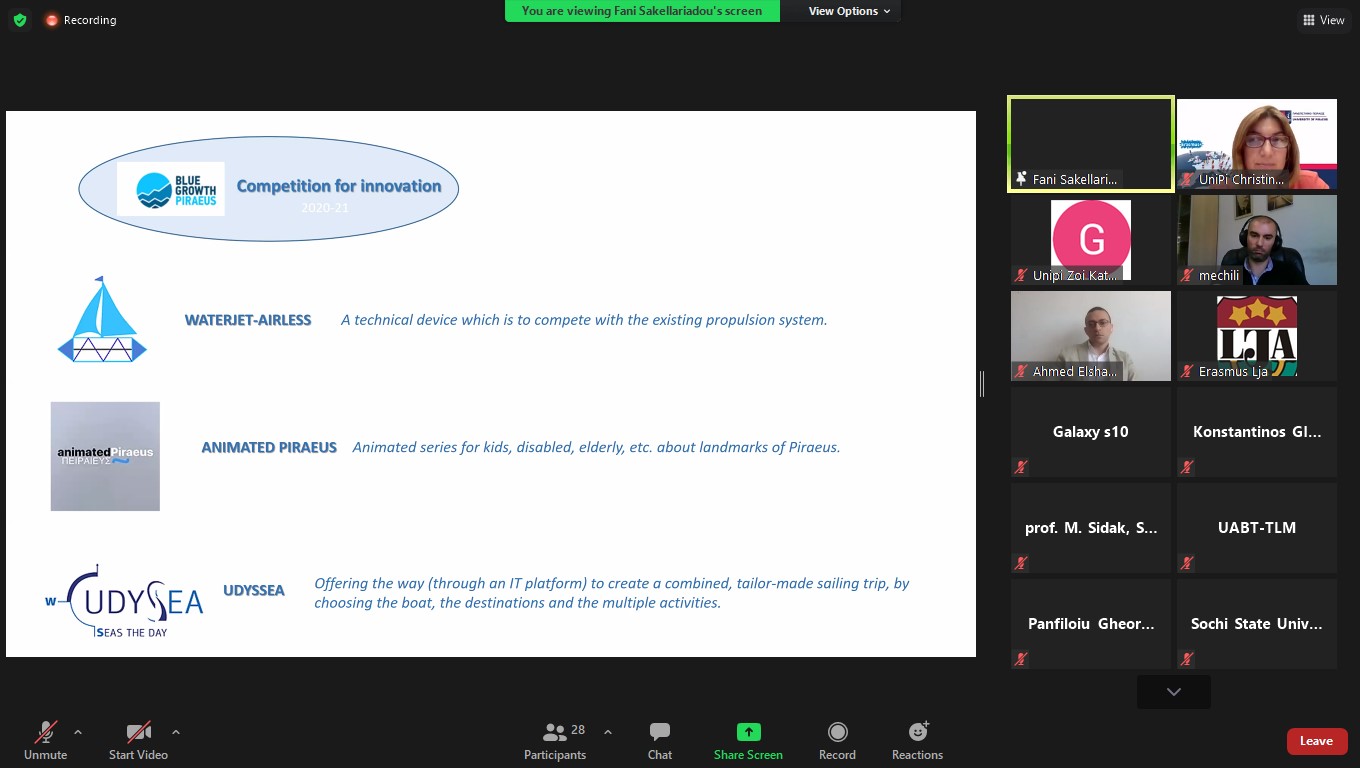
Task: Open the Participants panel
Action: coord(556,741)
